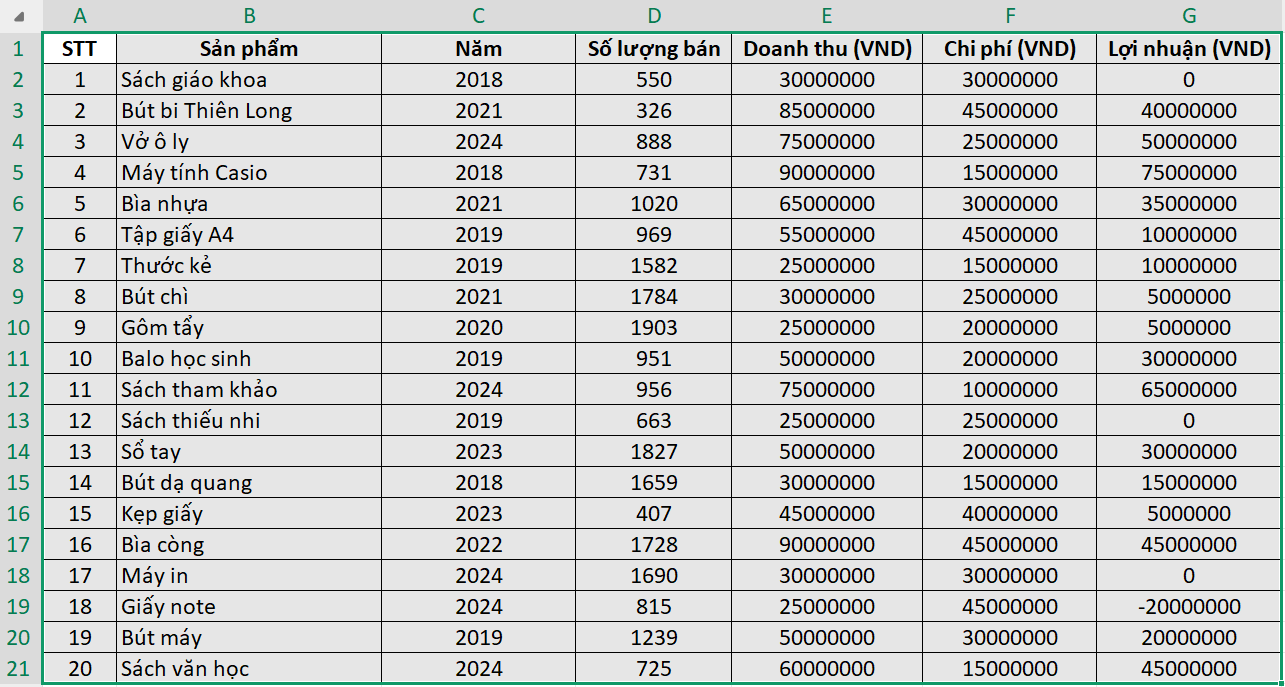Screen dimensions: 1285x687
Task: Click quantity cell 1582
Action: pyautogui.click(x=654, y=266)
